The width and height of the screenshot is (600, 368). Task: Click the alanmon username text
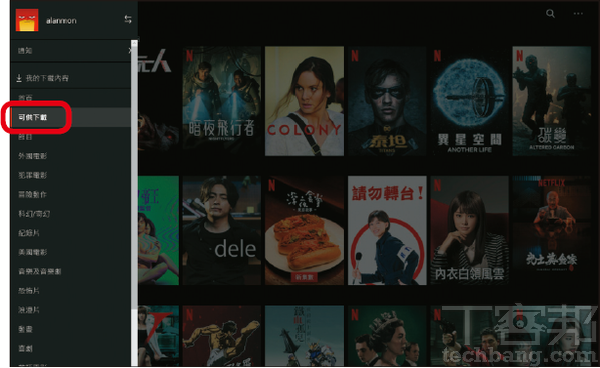(x=61, y=21)
